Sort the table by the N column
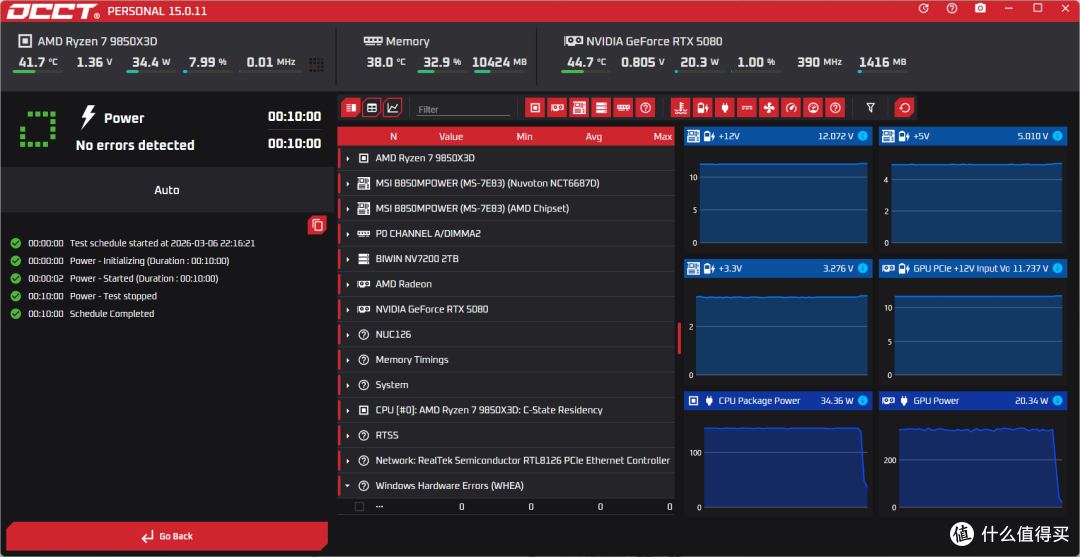Image resolution: width=1080 pixels, height=557 pixels. point(393,136)
